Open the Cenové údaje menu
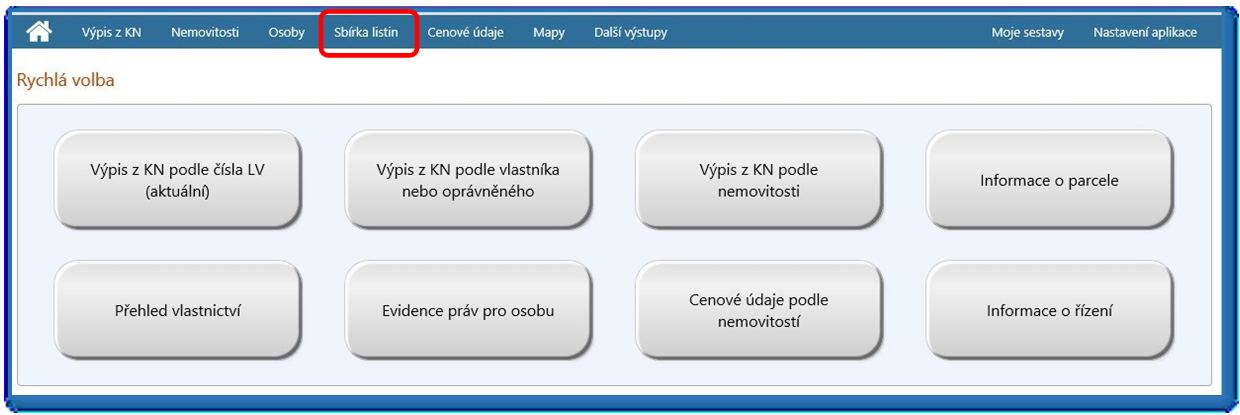 coord(465,33)
